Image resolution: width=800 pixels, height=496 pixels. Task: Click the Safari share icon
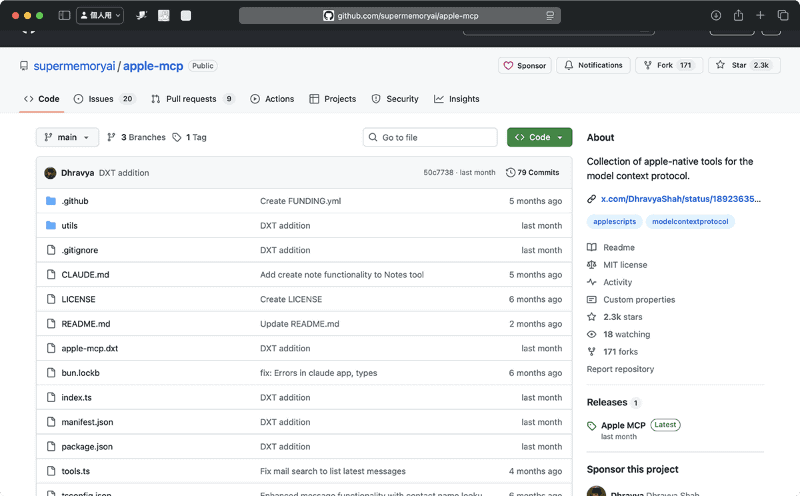(738, 15)
